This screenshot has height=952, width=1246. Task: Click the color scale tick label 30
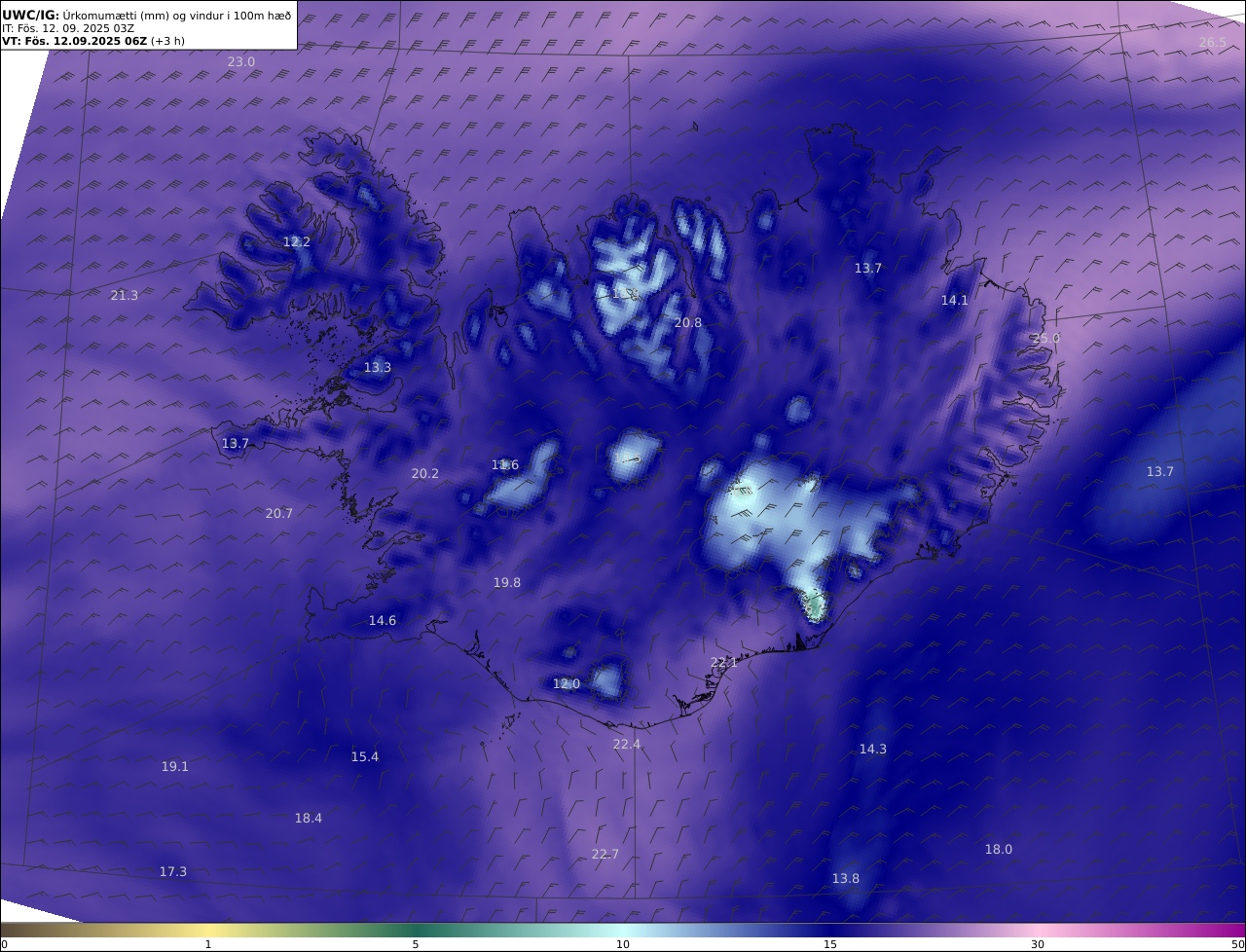[1038, 944]
